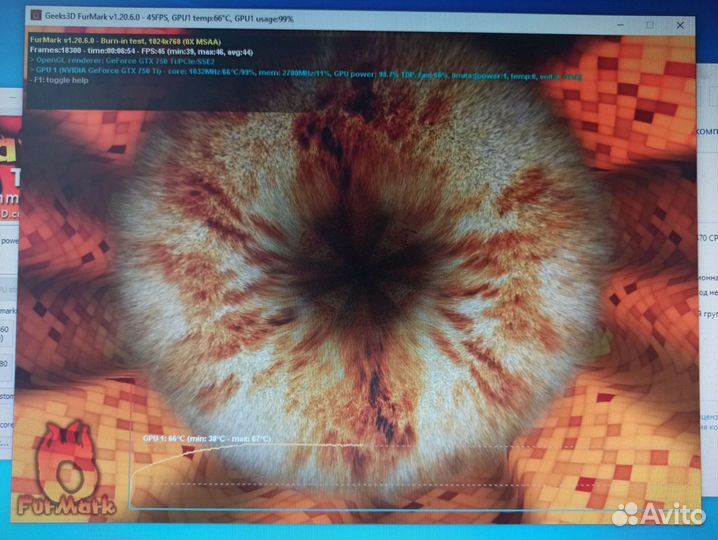Maximize the FurMark window
Viewport: 718px width, 540px height.
tap(650, 25)
